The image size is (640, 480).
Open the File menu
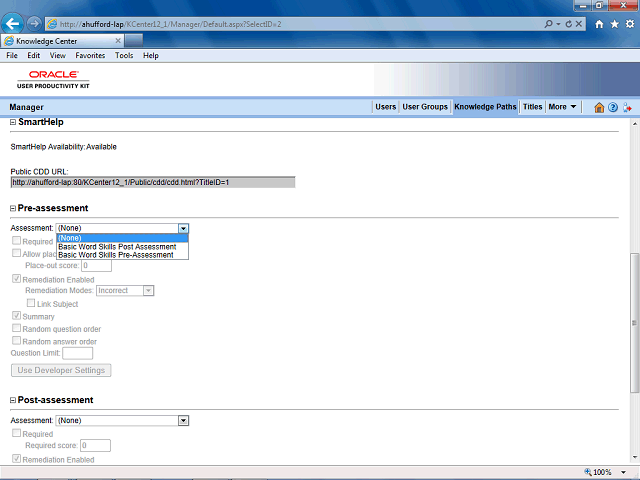pos(12,56)
